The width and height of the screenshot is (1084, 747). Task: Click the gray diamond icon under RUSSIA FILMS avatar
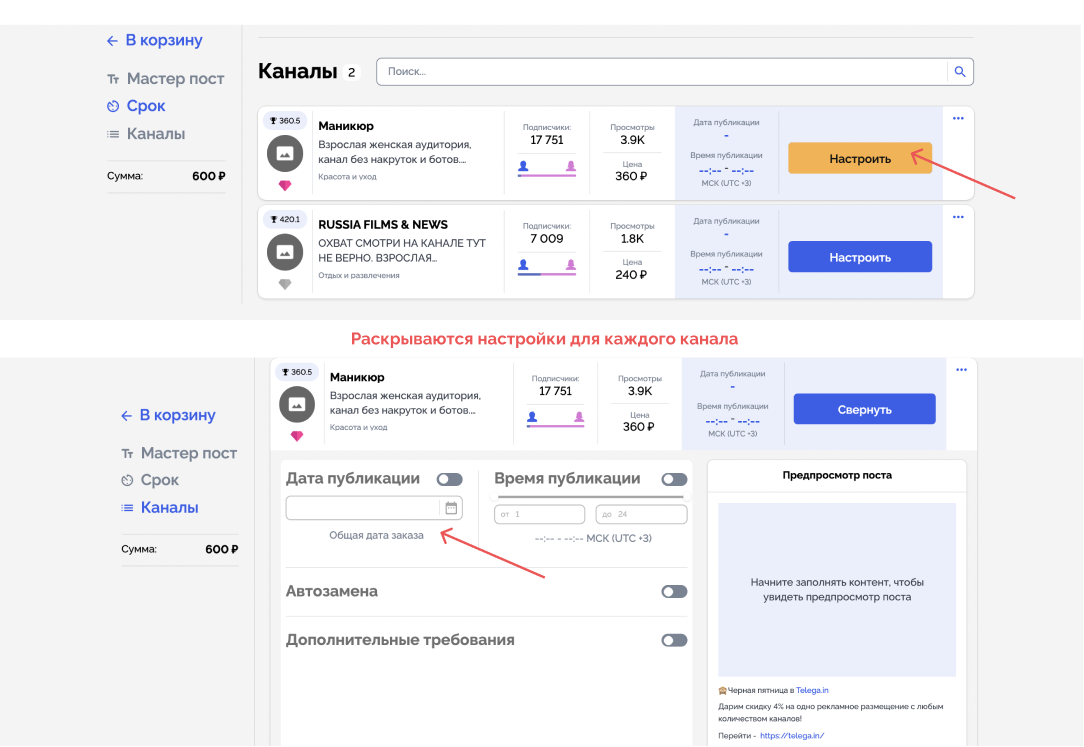pos(285,284)
